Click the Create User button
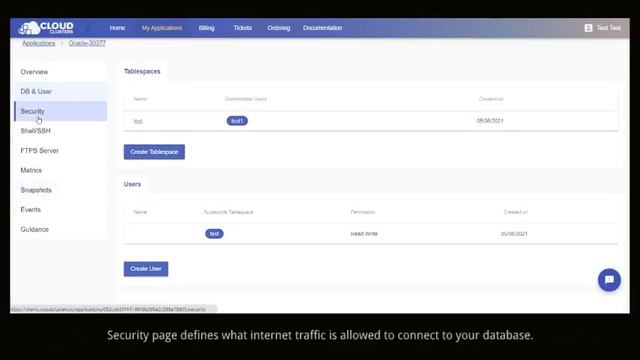This screenshot has height=360, width=640. [x=146, y=269]
